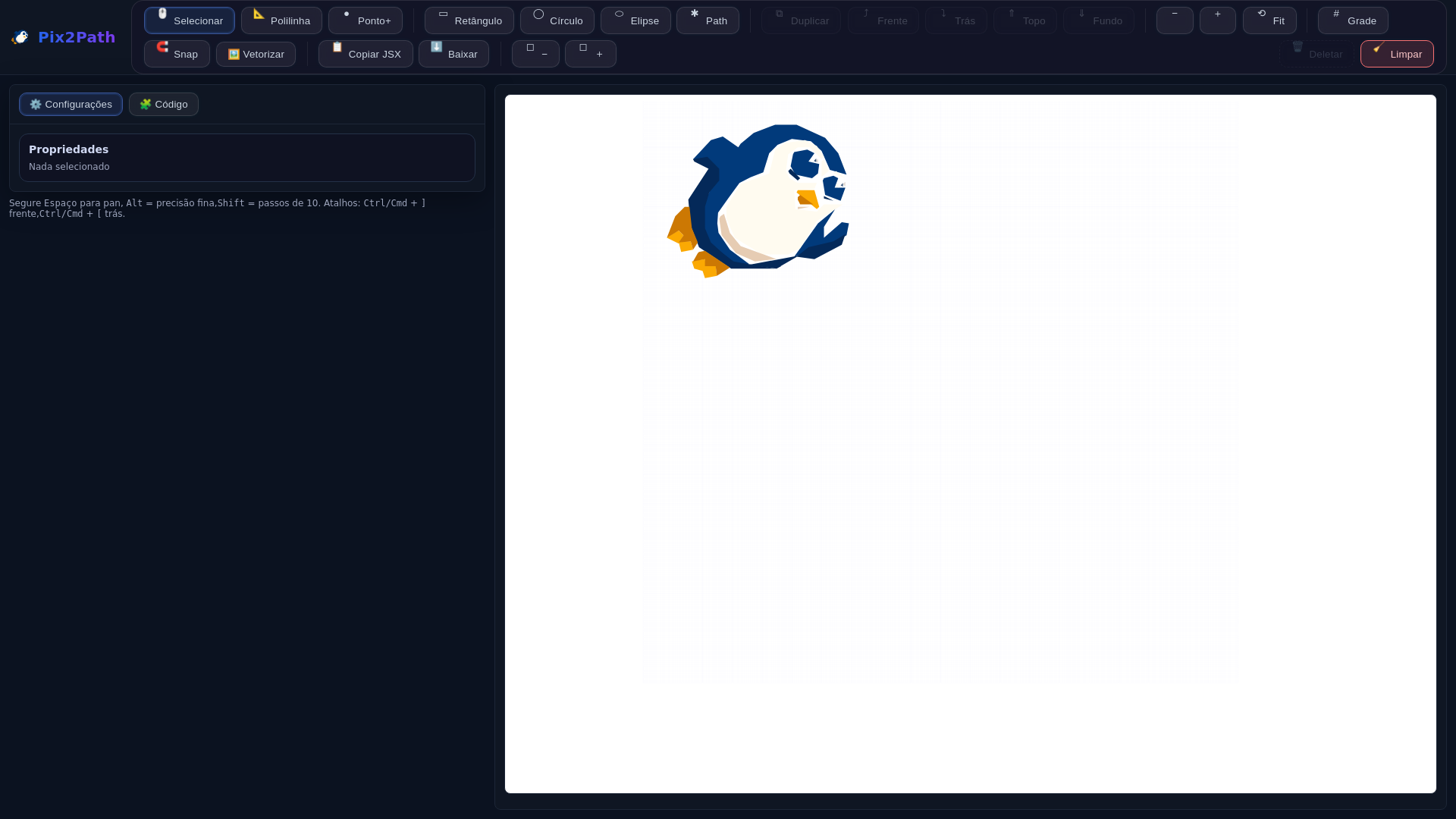The height and width of the screenshot is (819, 1456).
Task: Pick the Círculo shape tool
Action: click(557, 20)
